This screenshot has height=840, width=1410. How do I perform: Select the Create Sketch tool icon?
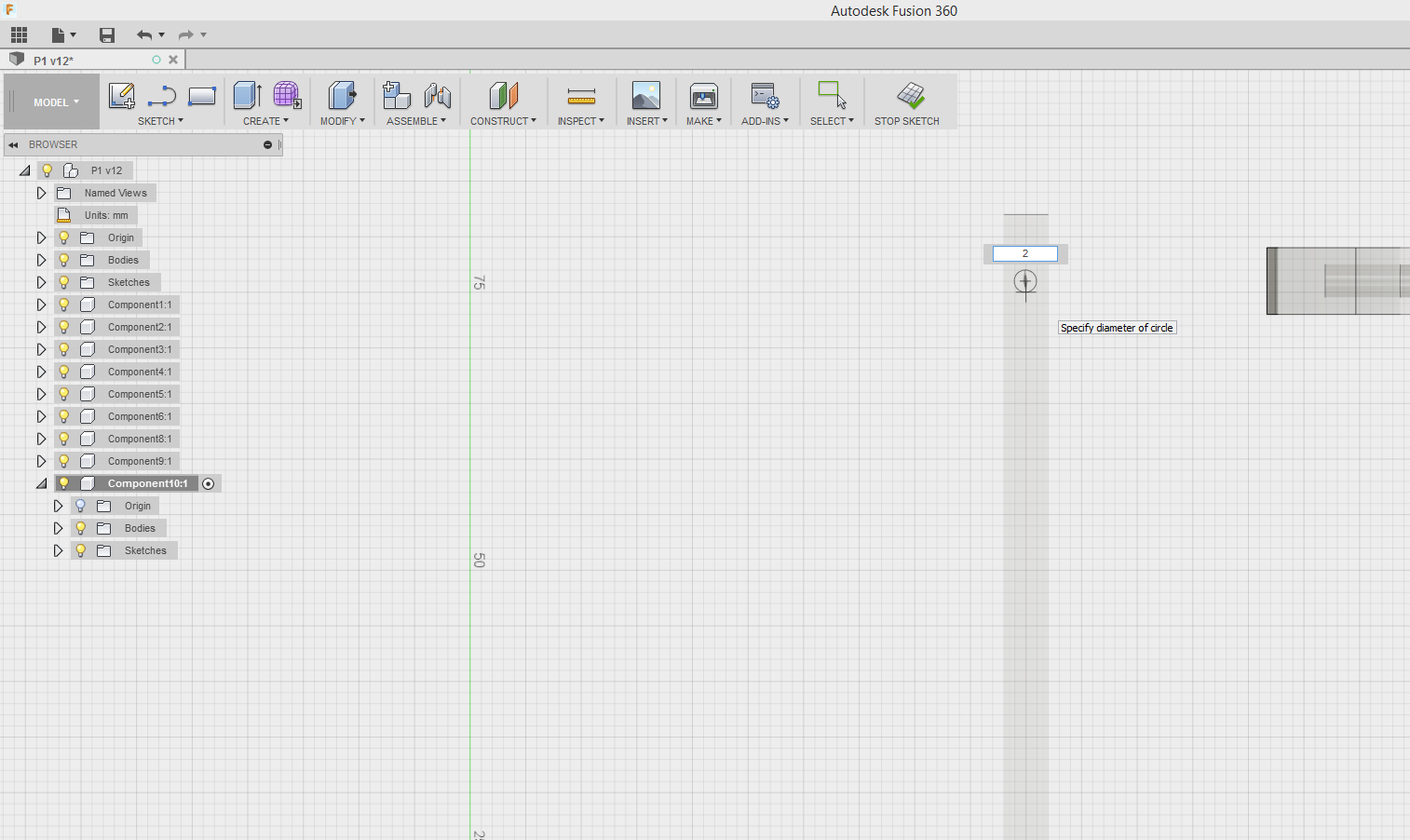(122, 96)
